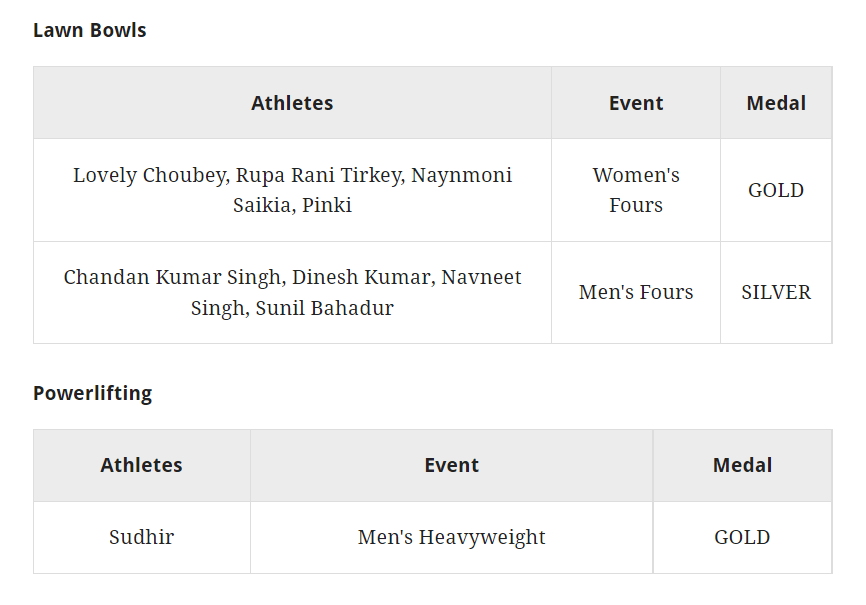Select the Men's Heavyweight event cell
The width and height of the screenshot is (866, 605).
pyautogui.click(x=452, y=537)
